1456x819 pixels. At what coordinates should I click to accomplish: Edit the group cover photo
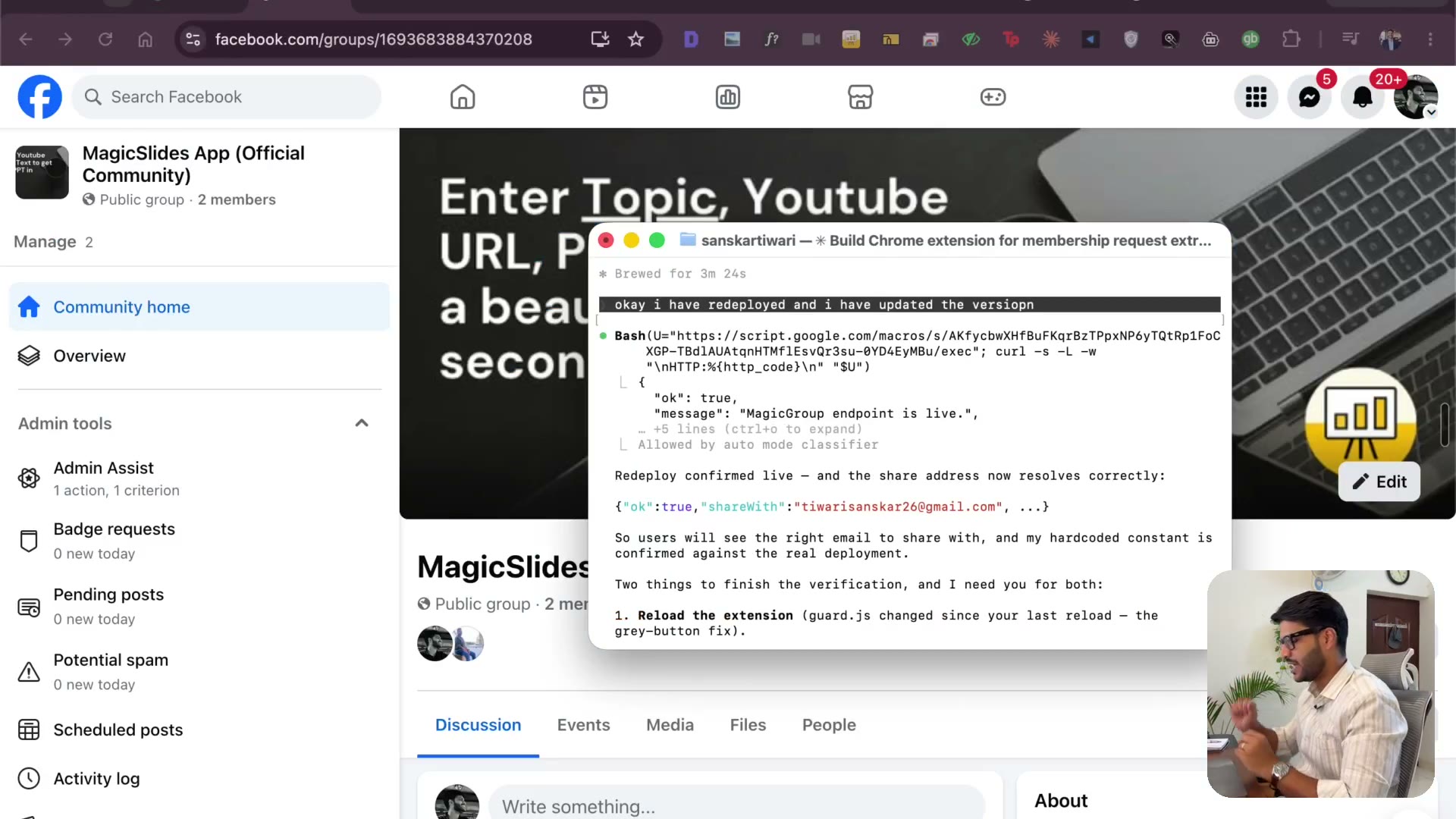pyautogui.click(x=1379, y=482)
